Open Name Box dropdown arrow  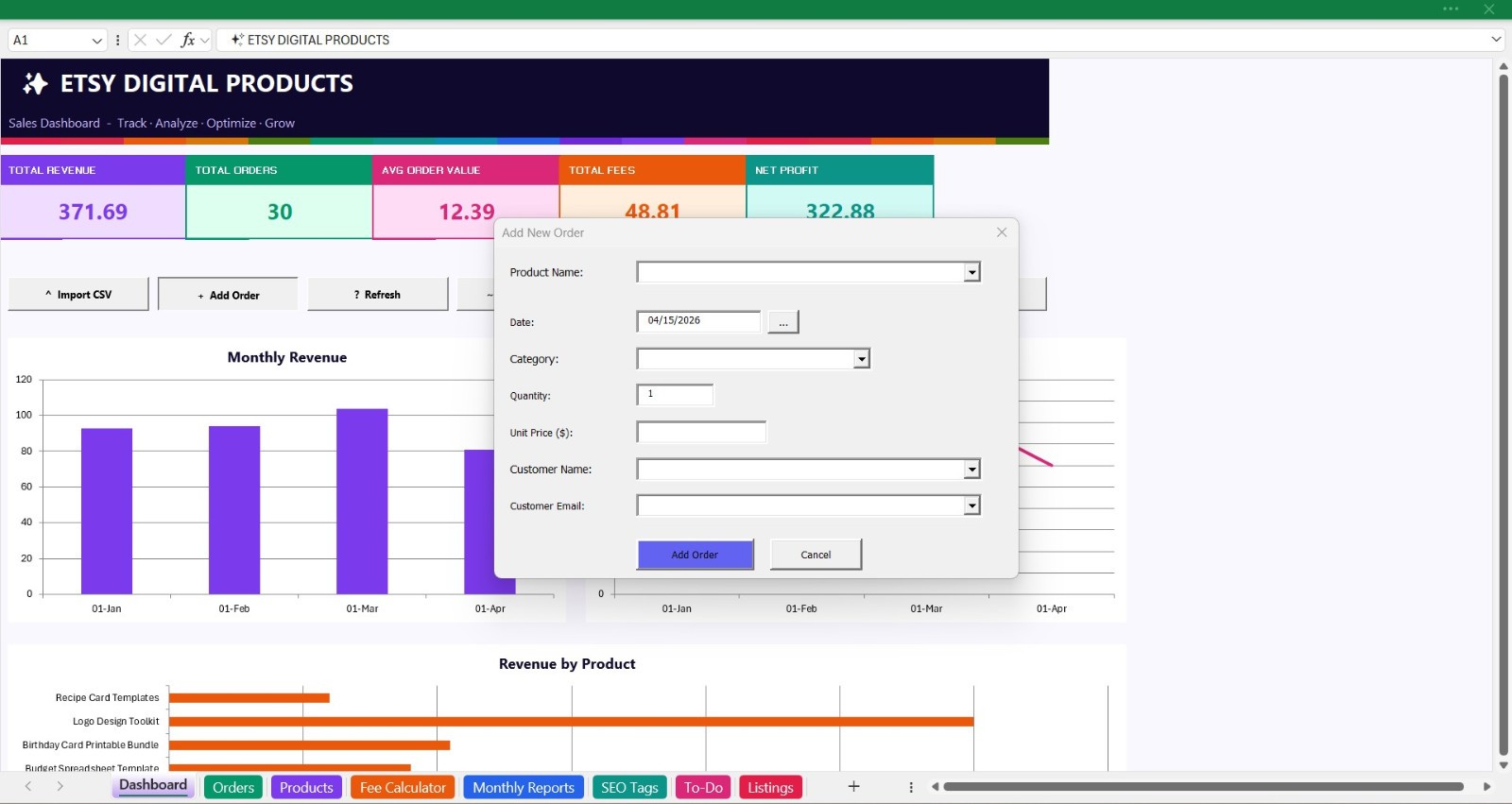pos(96,41)
